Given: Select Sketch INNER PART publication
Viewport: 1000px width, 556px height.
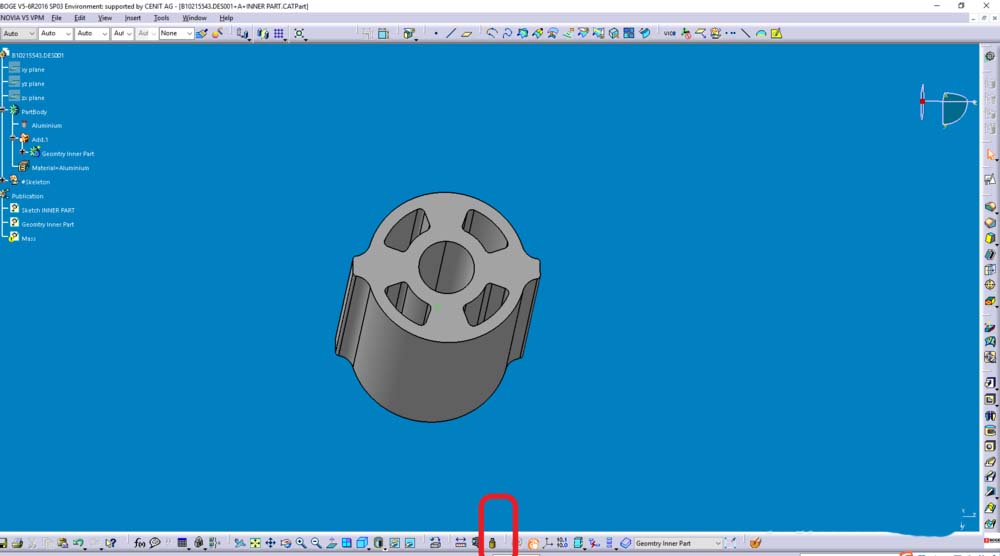Looking at the screenshot, I should 48,210.
